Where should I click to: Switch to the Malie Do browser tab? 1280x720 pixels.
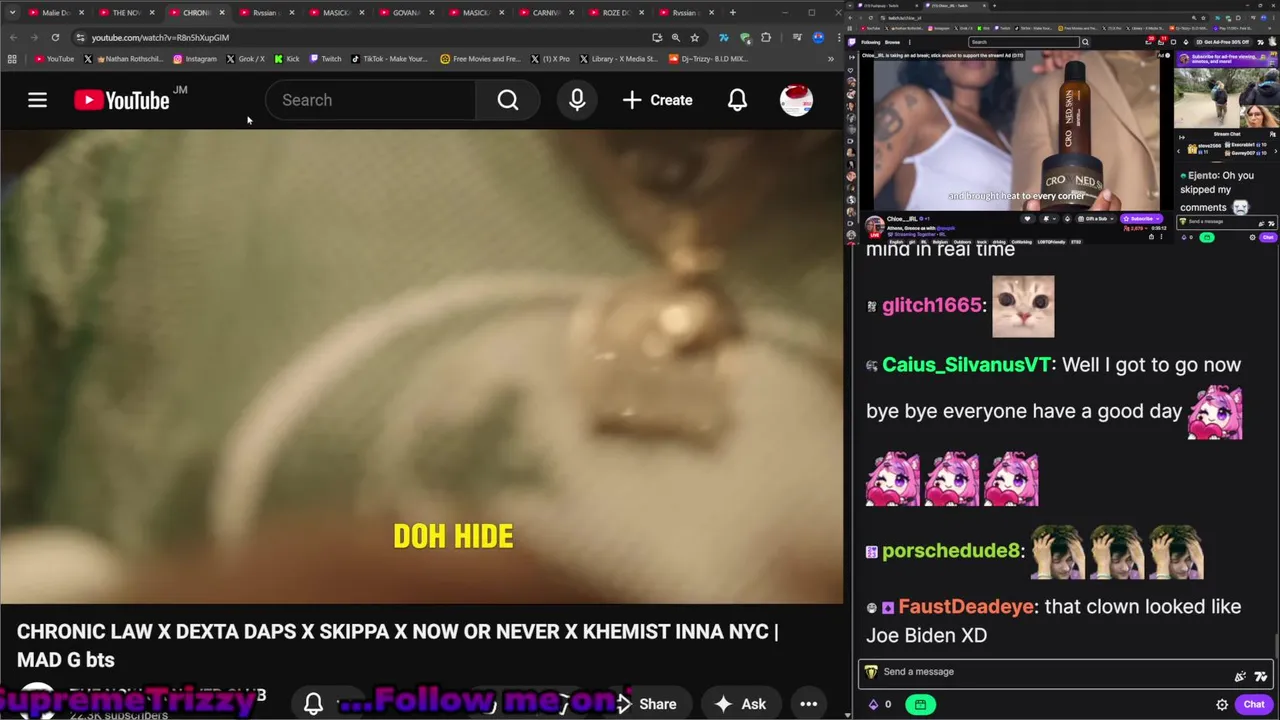pyautogui.click(x=55, y=13)
